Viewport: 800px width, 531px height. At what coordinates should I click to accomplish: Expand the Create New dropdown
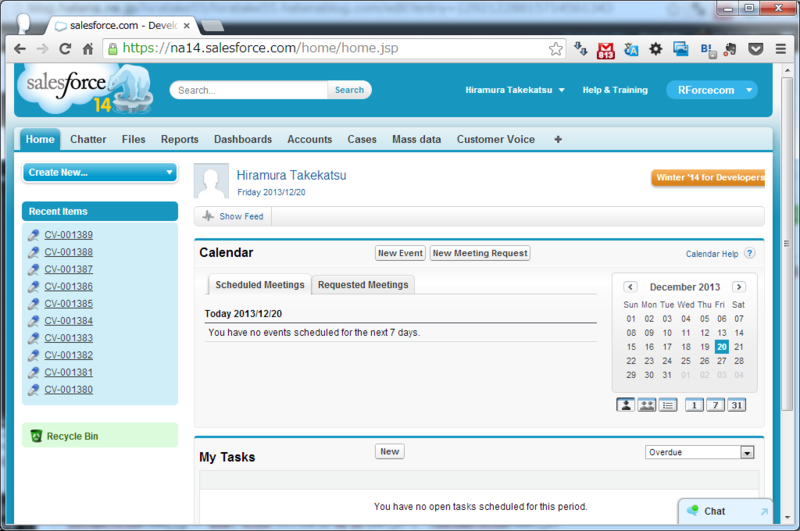(100, 172)
